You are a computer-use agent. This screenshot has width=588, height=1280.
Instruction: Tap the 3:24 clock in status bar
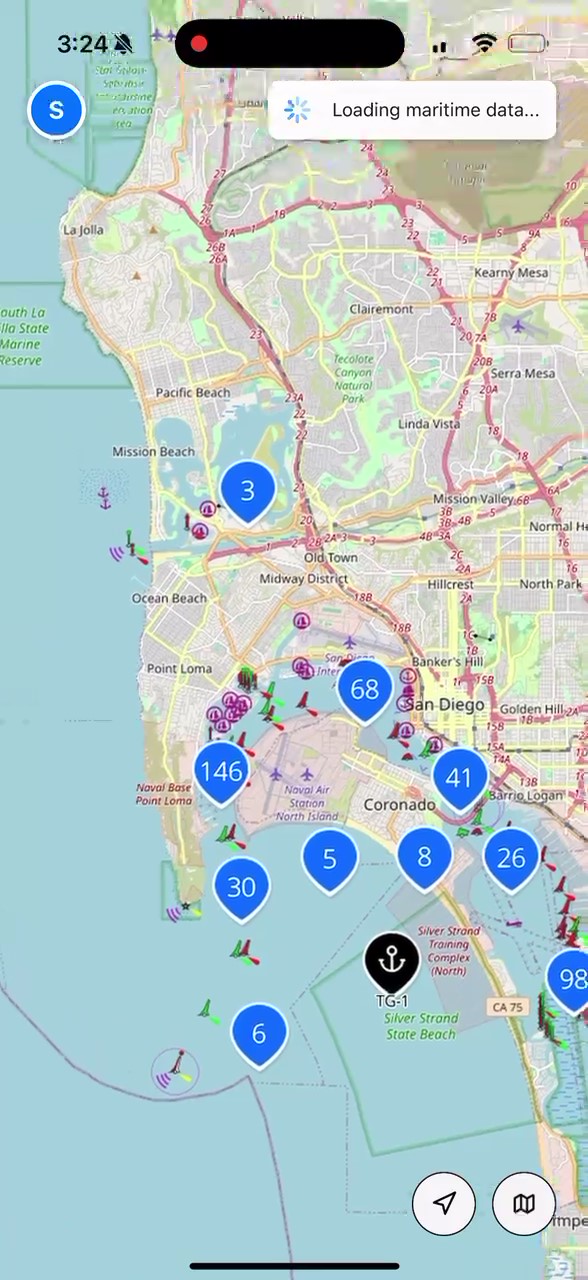coord(82,44)
